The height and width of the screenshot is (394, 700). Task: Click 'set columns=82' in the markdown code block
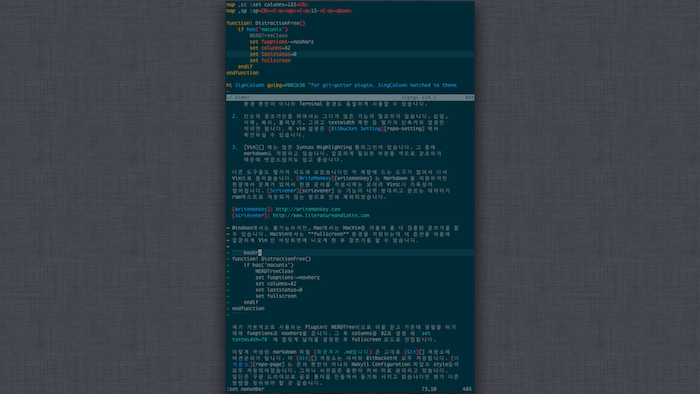pos(276,284)
